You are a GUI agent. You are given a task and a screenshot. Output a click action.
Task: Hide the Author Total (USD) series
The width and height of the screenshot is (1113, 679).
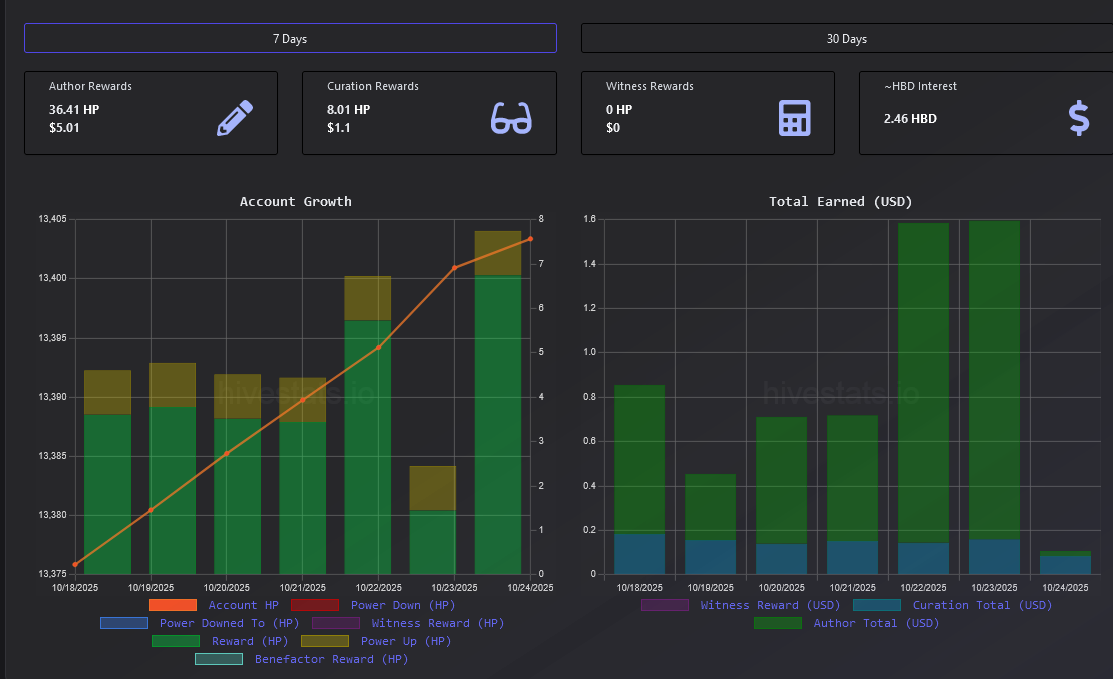pos(778,623)
